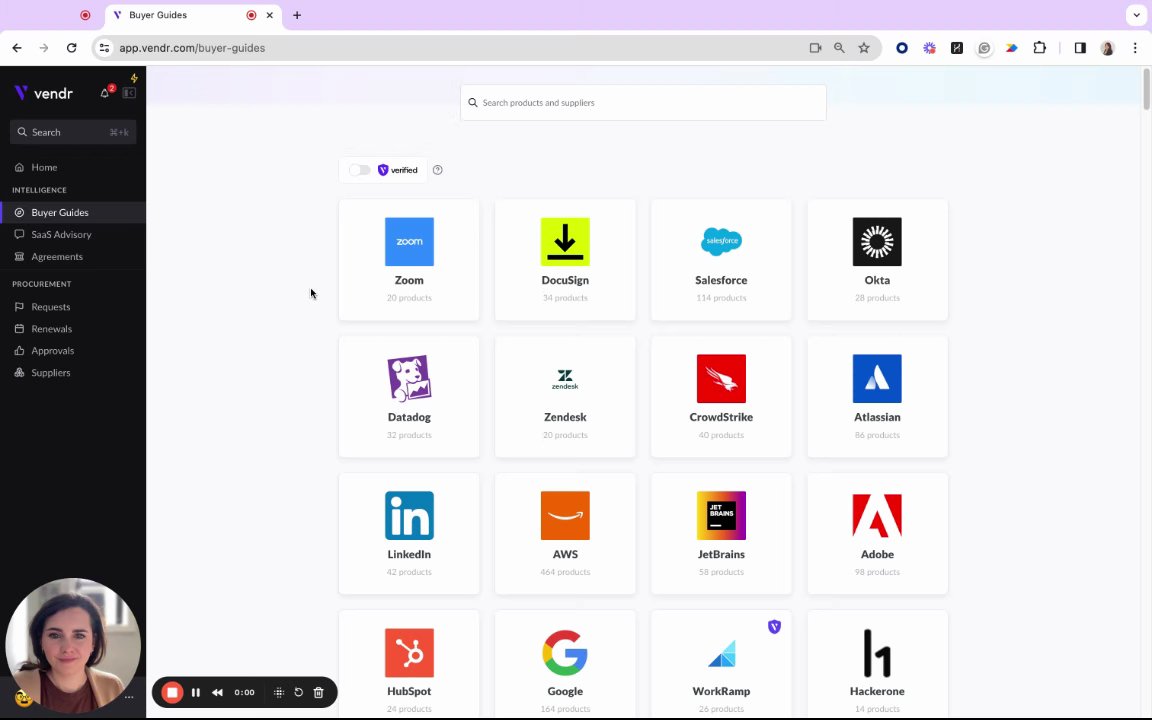Viewport: 1152px width, 720px height.
Task: Stop the screen recording
Action: pyautogui.click(x=172, y=692)
